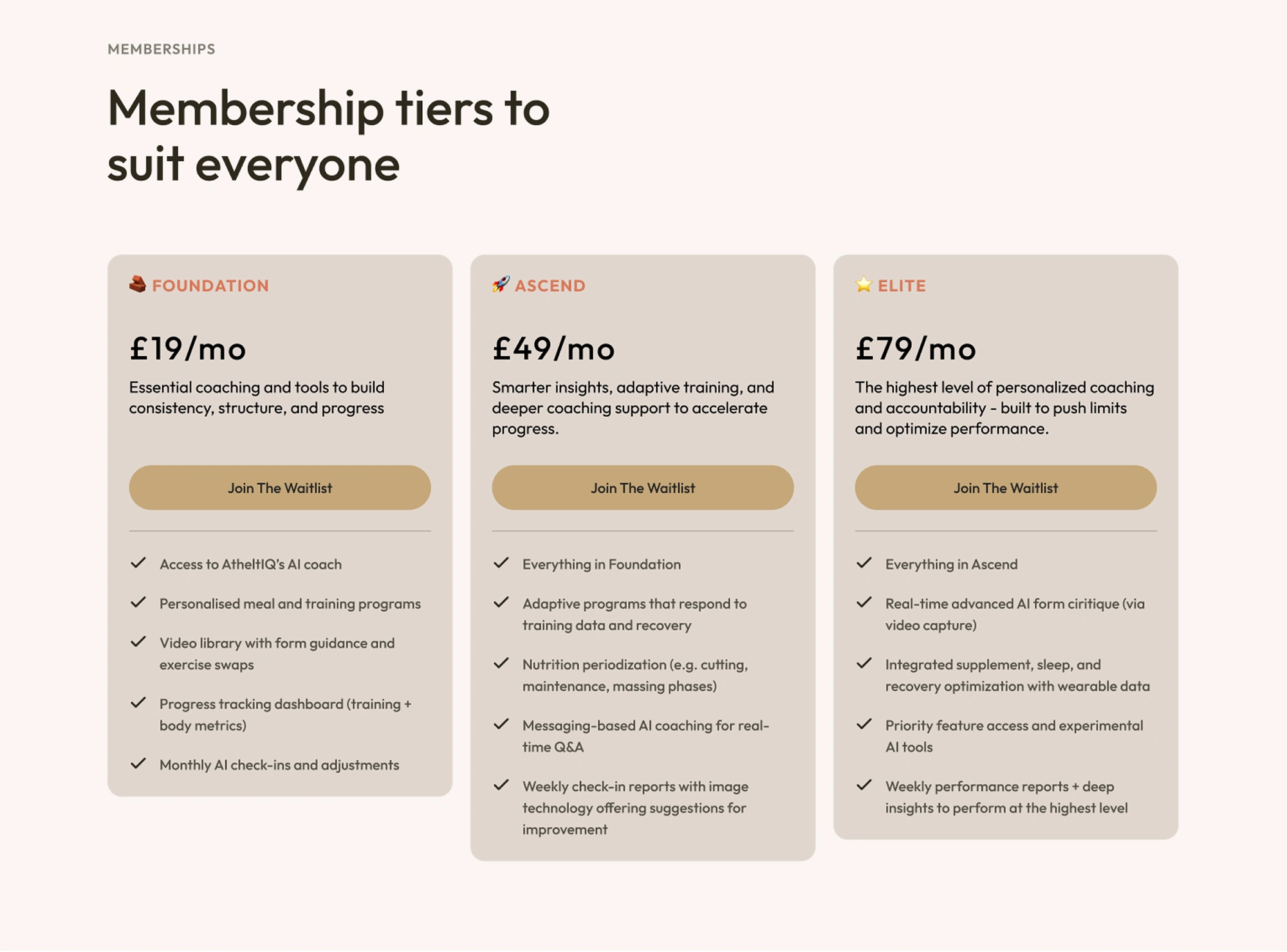The image size is (1287, 952).
Task: Click the MEMBERSHIPS section label
Action: coord(162,50)
